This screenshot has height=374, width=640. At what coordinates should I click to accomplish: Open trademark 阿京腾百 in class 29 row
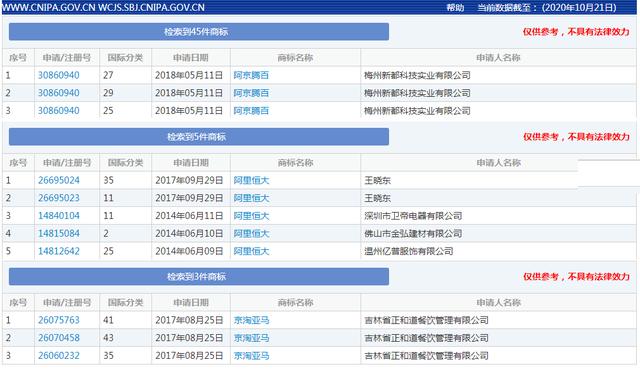[x=251, y=93]
